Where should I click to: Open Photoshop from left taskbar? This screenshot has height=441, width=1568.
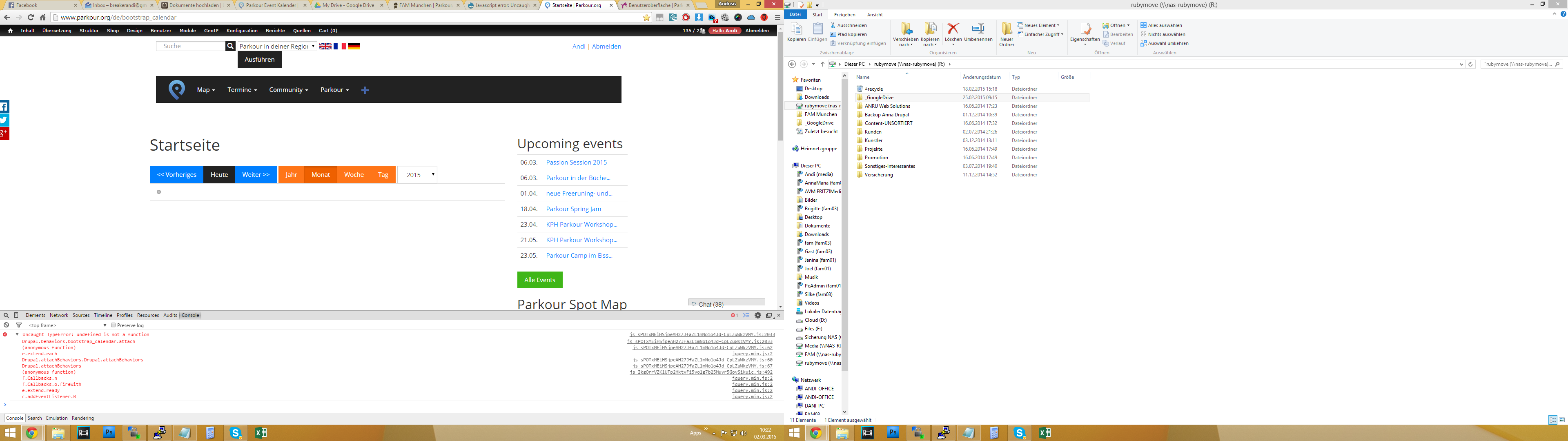point(109,433)
